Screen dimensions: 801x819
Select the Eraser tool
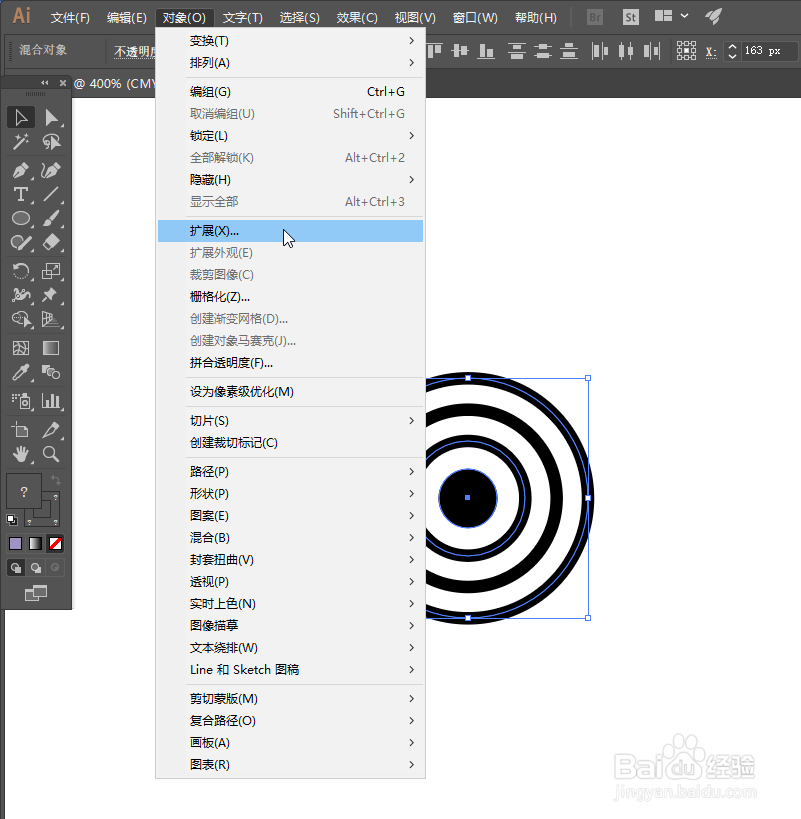(x=51, y=243)
